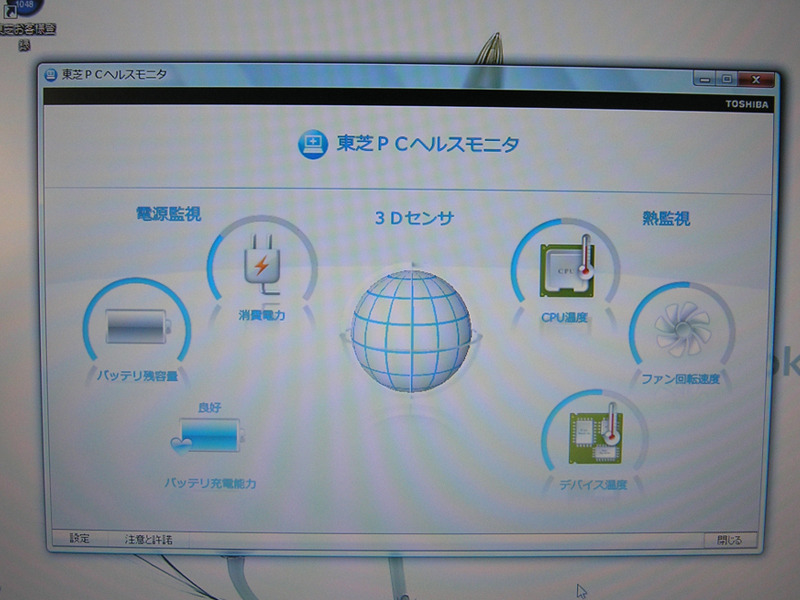Close the window with X button
Image resolution: width=800 pixels, height=600 pixels.
pos(757,80)
